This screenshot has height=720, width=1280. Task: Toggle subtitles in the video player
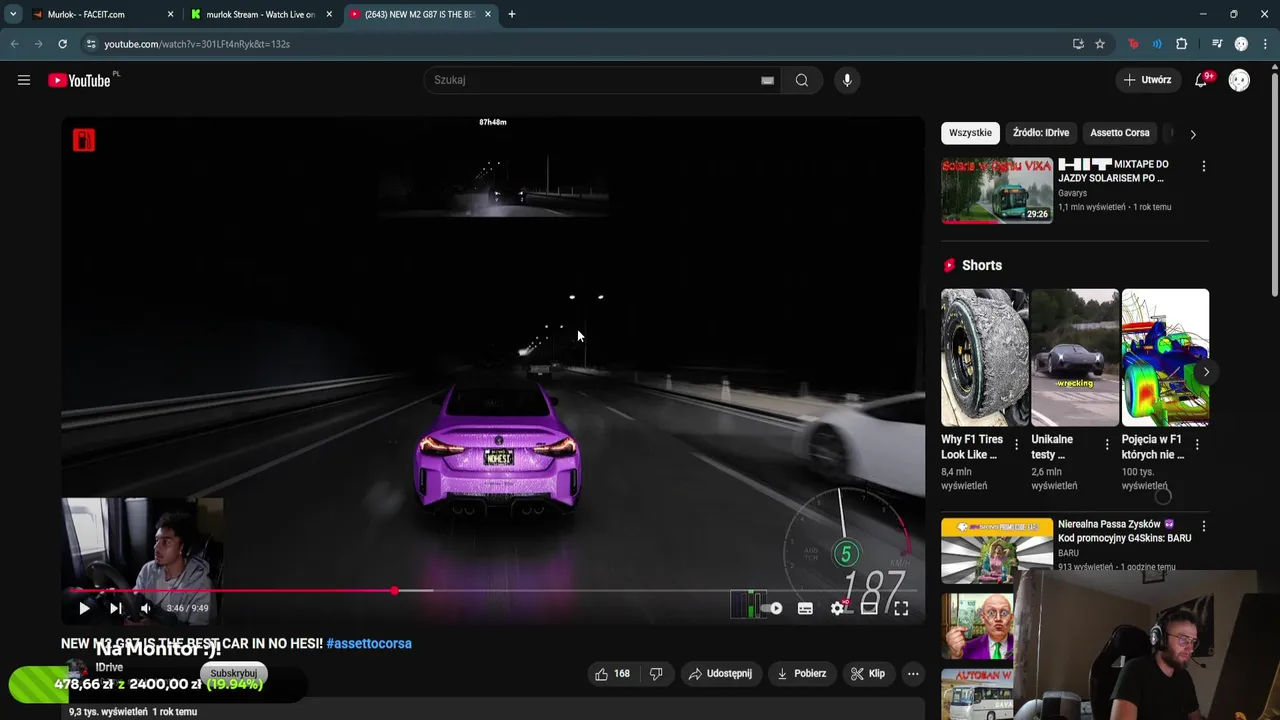(805, 608)
